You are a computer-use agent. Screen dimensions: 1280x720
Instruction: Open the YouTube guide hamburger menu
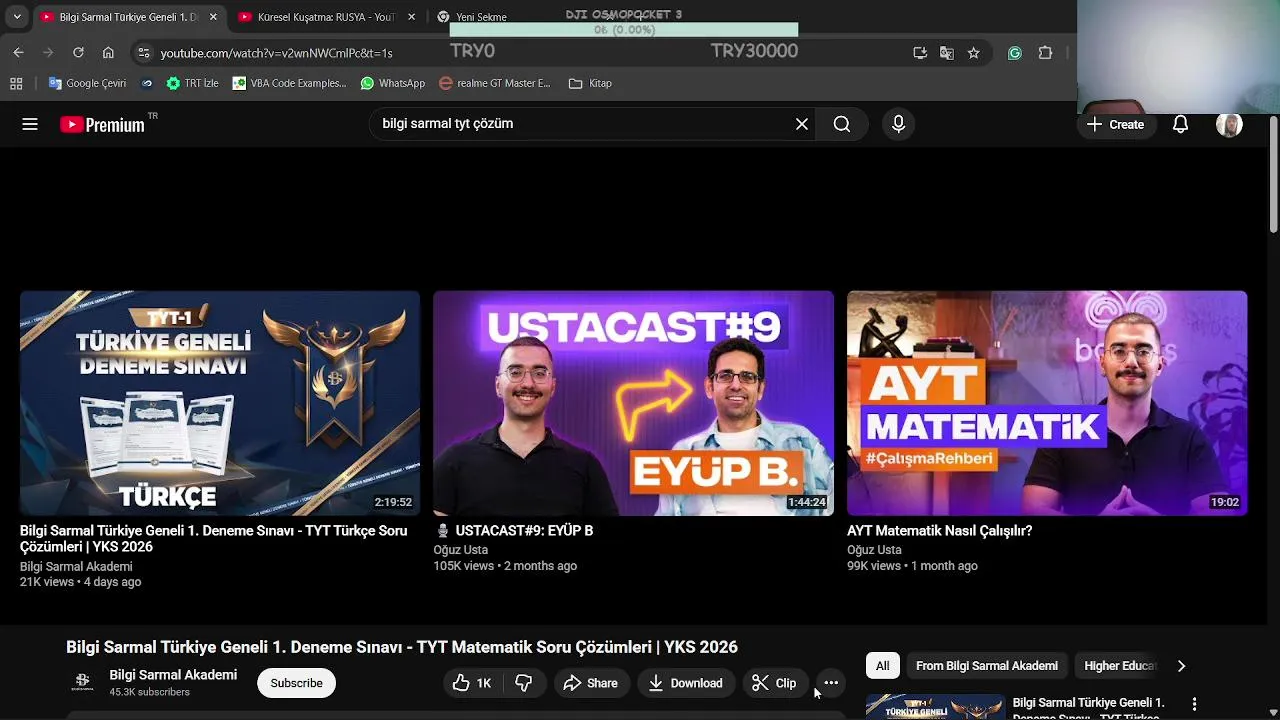pyautogui.click(x=30, y=124)
